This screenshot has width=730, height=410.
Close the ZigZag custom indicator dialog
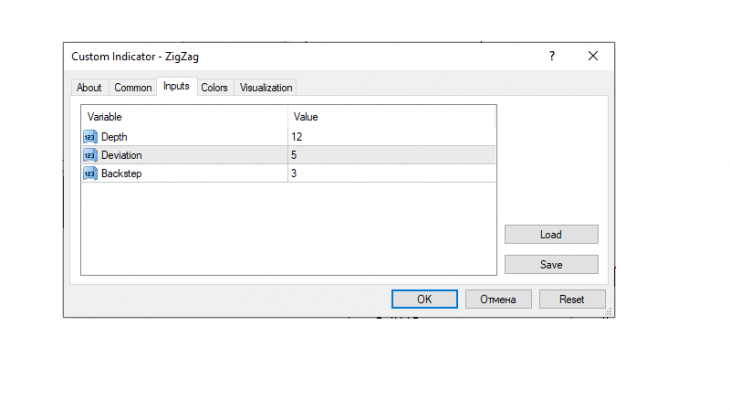pos(593,57)
